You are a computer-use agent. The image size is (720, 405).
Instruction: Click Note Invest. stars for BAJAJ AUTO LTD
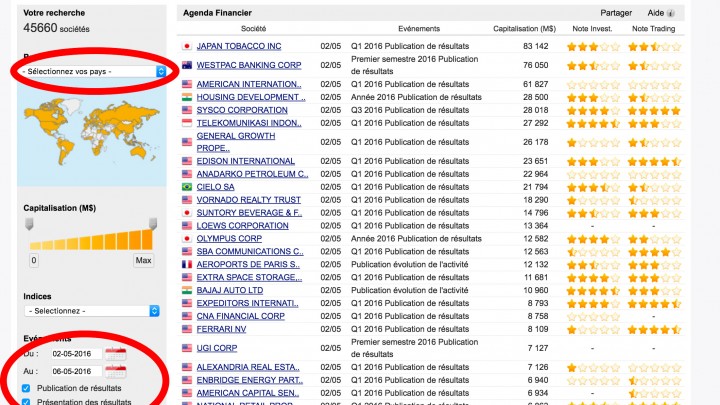click(x=593, y=291)
